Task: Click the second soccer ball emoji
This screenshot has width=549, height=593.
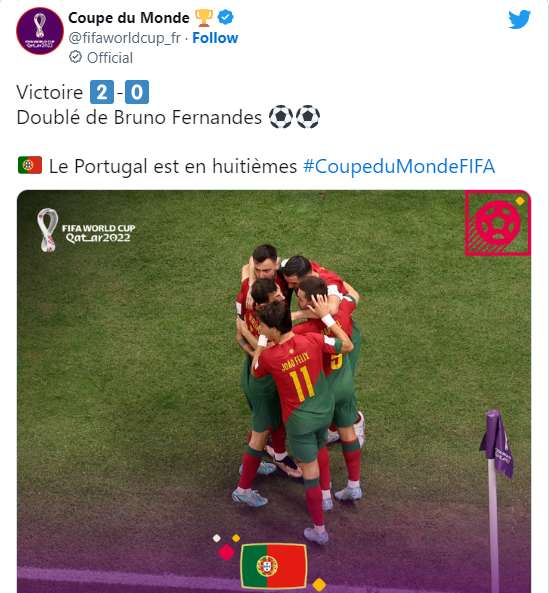Action: pos(308,117)
